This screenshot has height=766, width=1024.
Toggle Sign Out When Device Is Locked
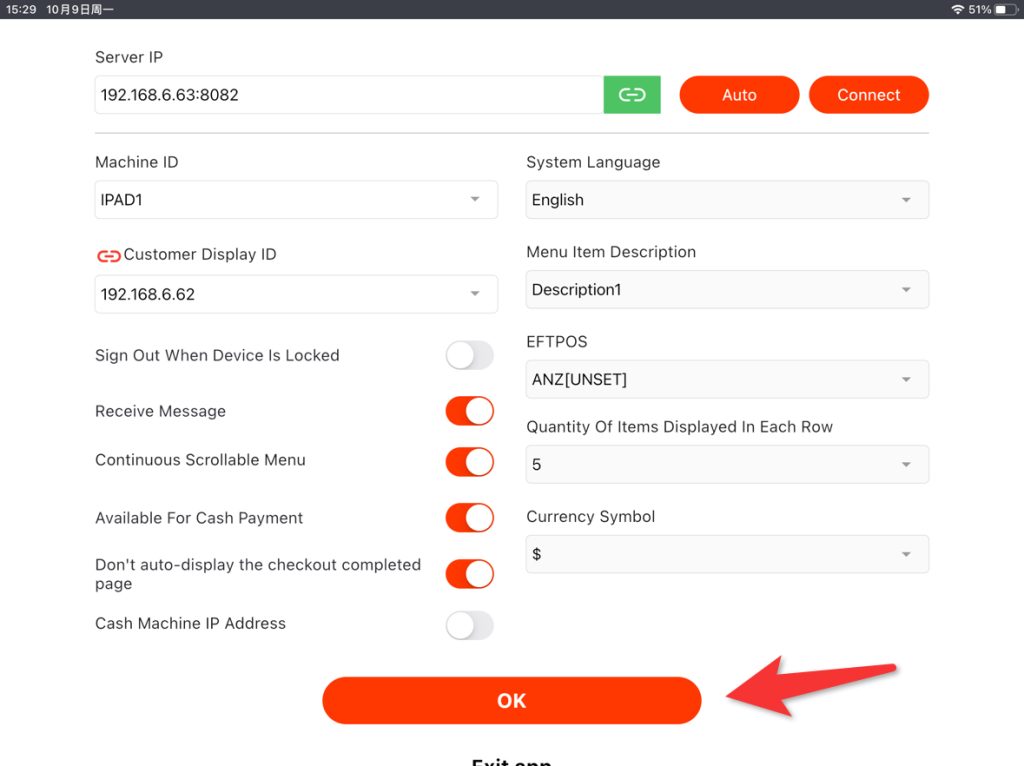click(469, 355)
